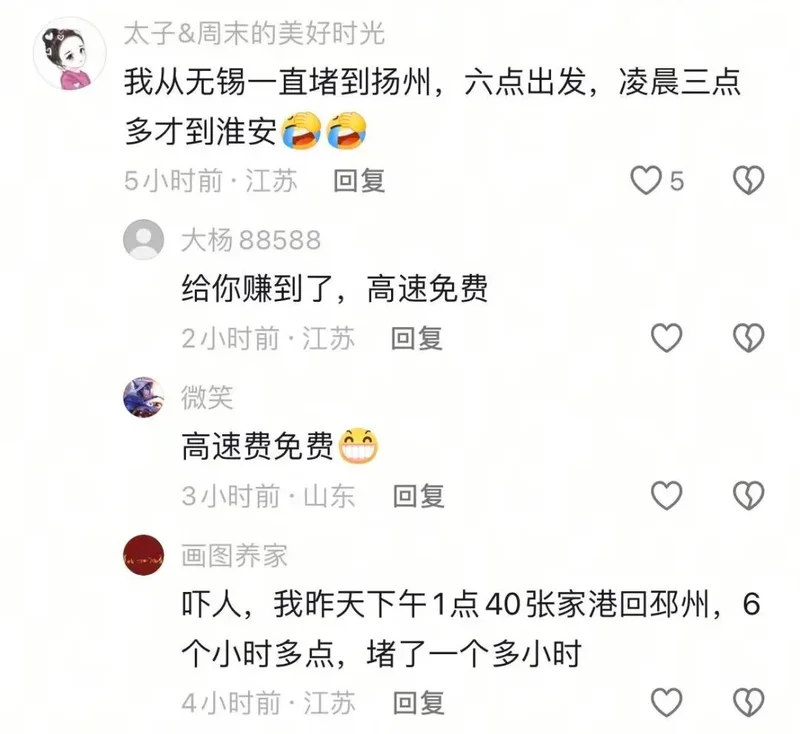Open 画图养家's dark red avatar
The height and width of the screenshot is (734, 800).
pos(143,555)
